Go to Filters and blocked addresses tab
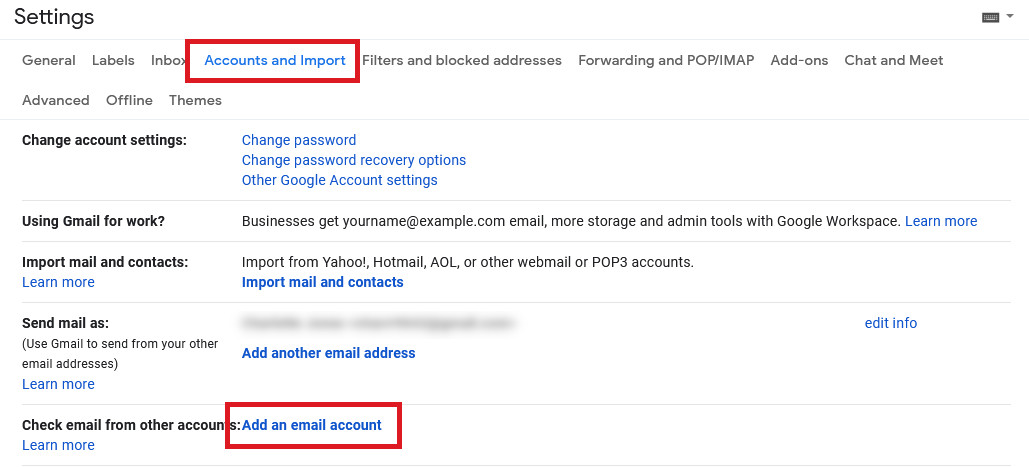This screenshot has height=467, width=1029. coord(462,60)
